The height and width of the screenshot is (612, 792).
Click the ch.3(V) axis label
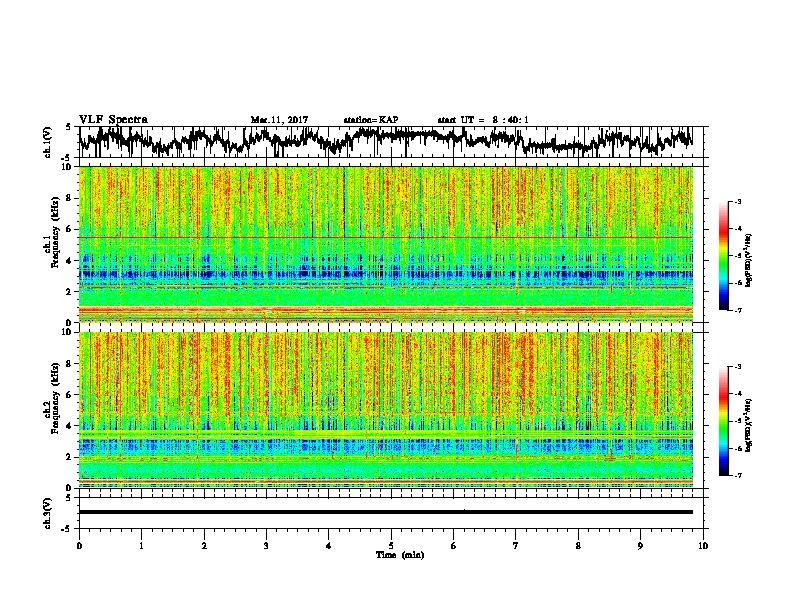click(x=48, y=513)
